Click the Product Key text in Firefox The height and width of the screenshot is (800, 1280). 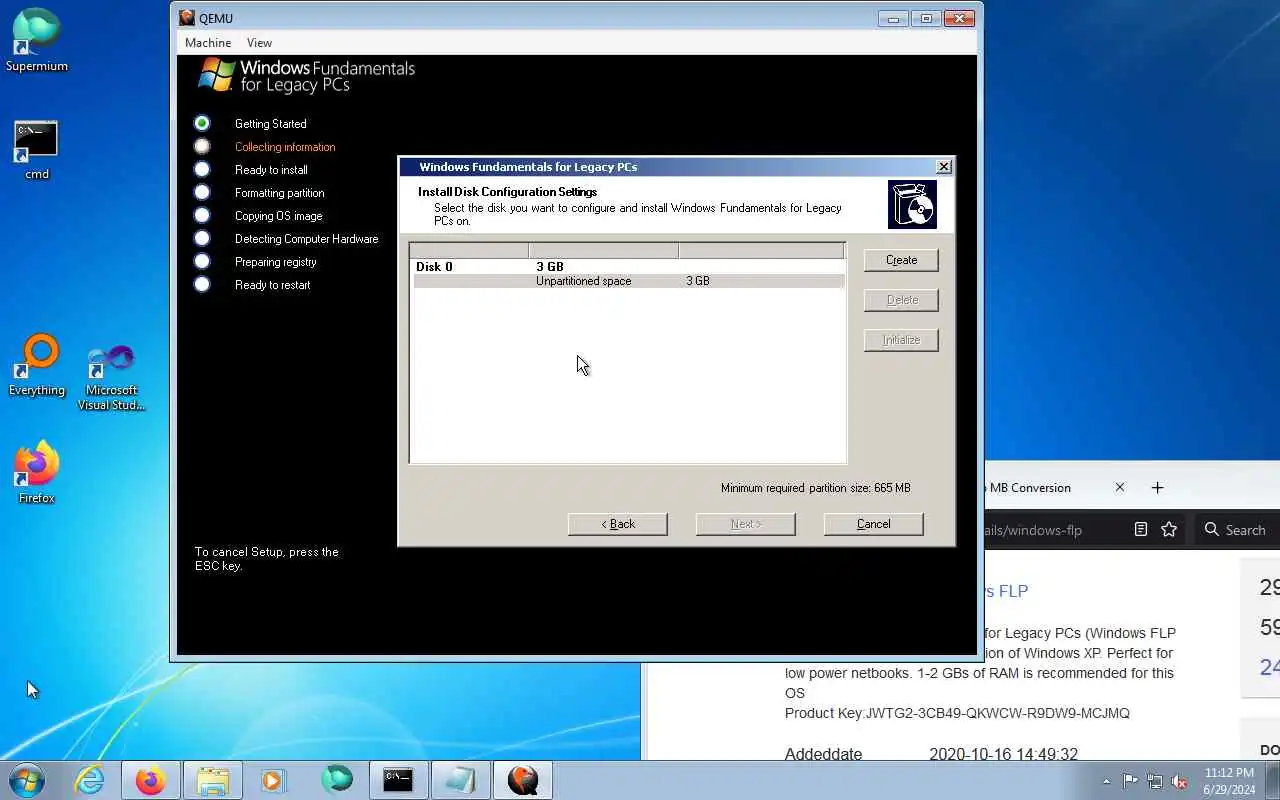[957, 713]
